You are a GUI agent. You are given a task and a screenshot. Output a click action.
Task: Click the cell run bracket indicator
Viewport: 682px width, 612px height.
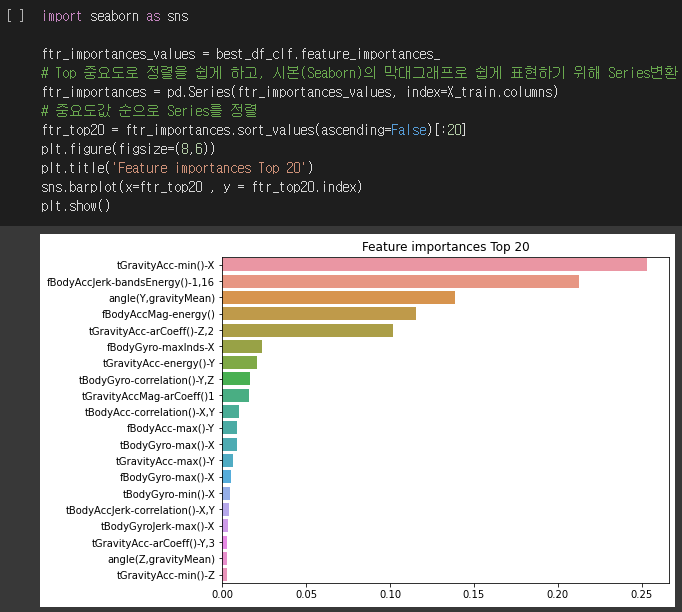pyautogui.click(x=15, y=16)
